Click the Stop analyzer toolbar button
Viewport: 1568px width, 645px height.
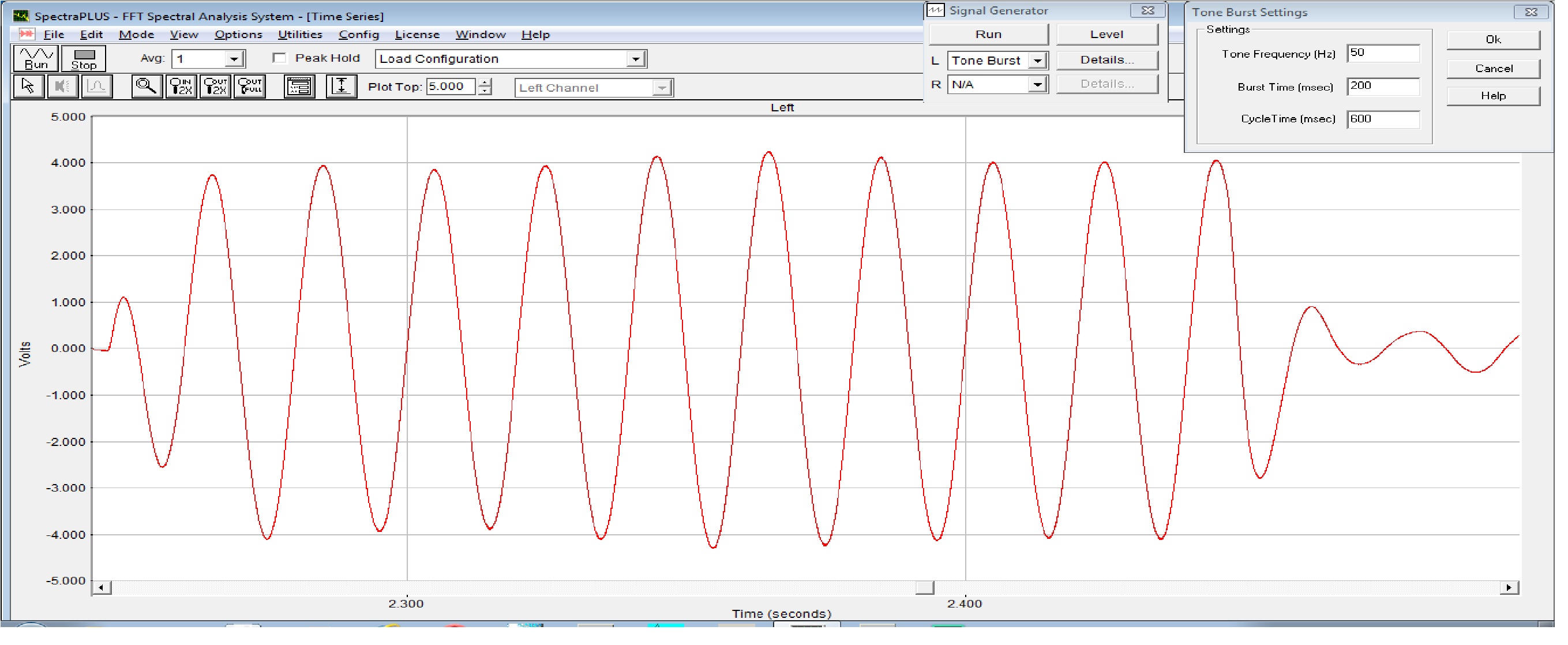tap(84, 58)
